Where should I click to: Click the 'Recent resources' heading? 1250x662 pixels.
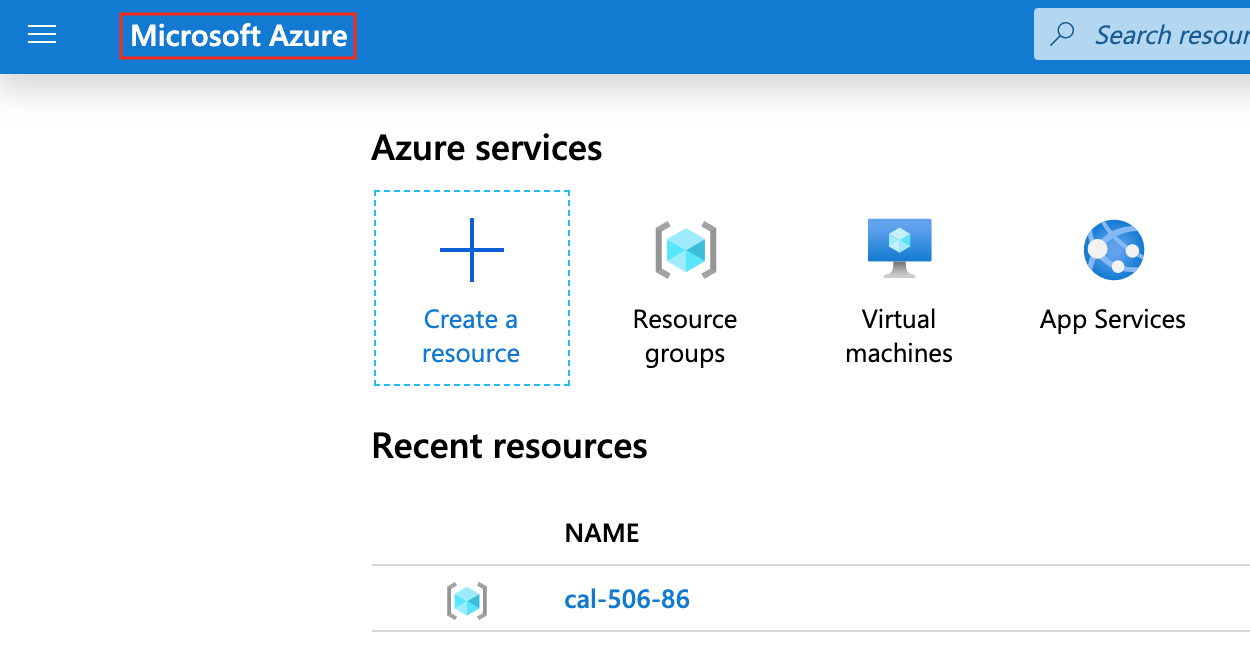coord(509,445)
